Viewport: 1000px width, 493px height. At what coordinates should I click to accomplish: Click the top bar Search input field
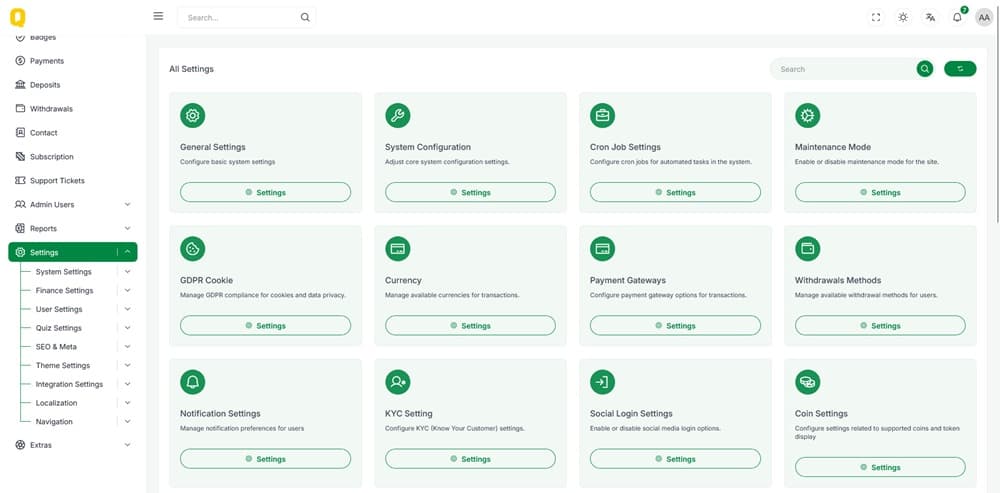tap(240, 17)
